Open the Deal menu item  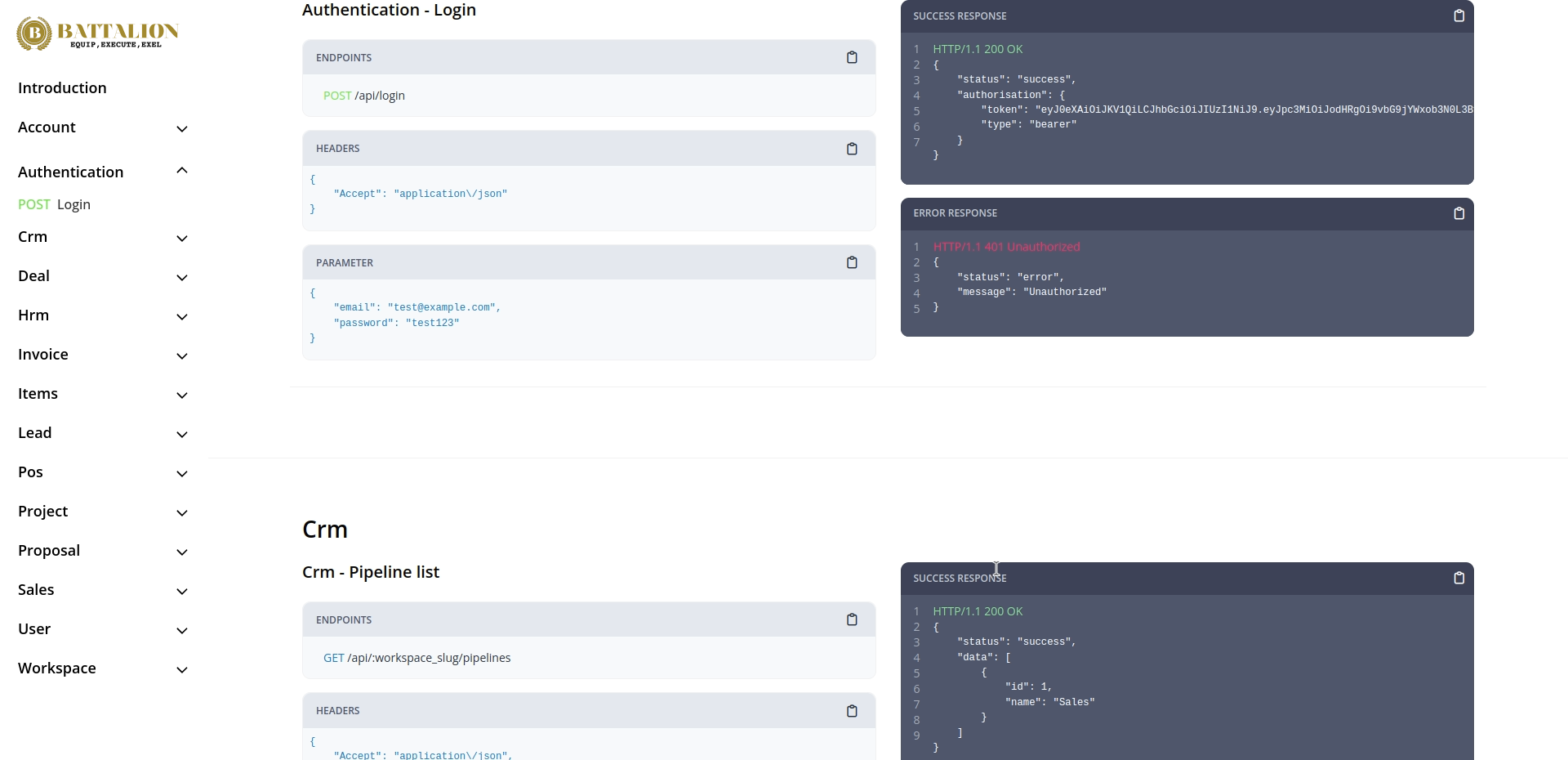33,276
